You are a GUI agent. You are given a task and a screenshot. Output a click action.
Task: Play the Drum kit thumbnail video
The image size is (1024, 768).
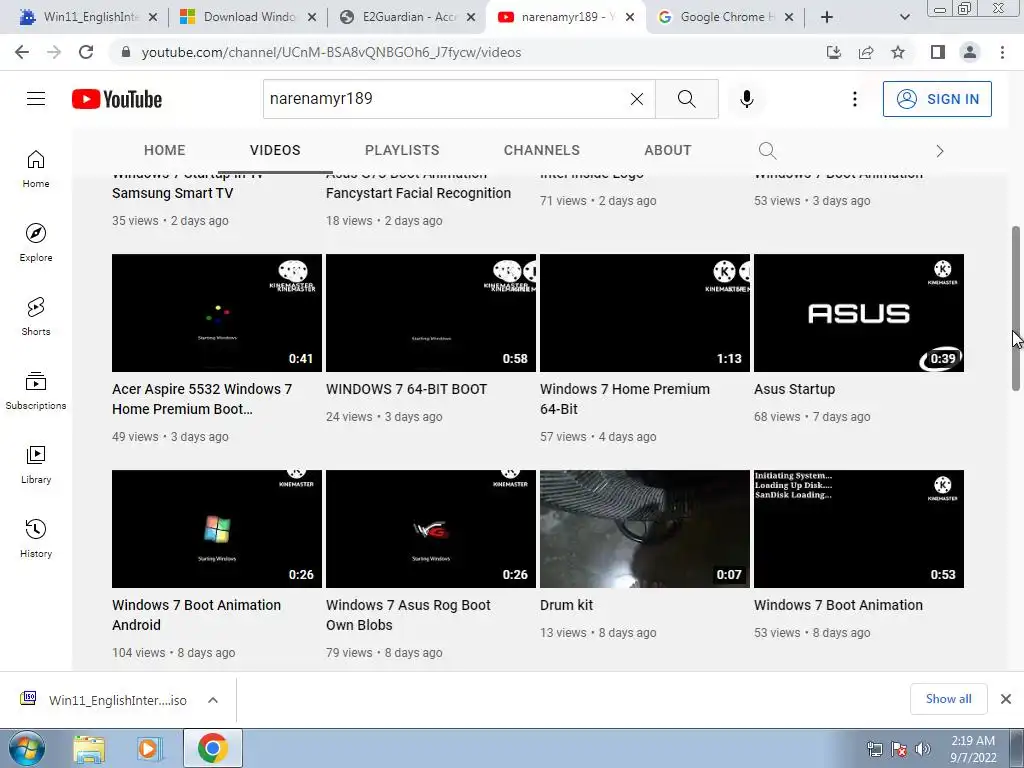(645, 529)
